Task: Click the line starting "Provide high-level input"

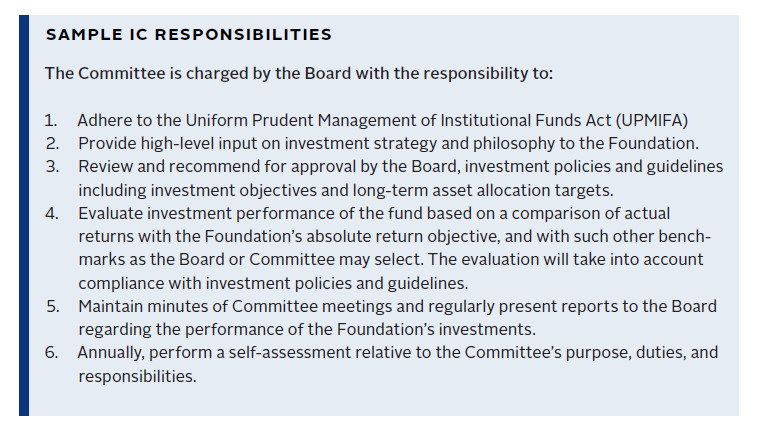Action: (388, 143)
